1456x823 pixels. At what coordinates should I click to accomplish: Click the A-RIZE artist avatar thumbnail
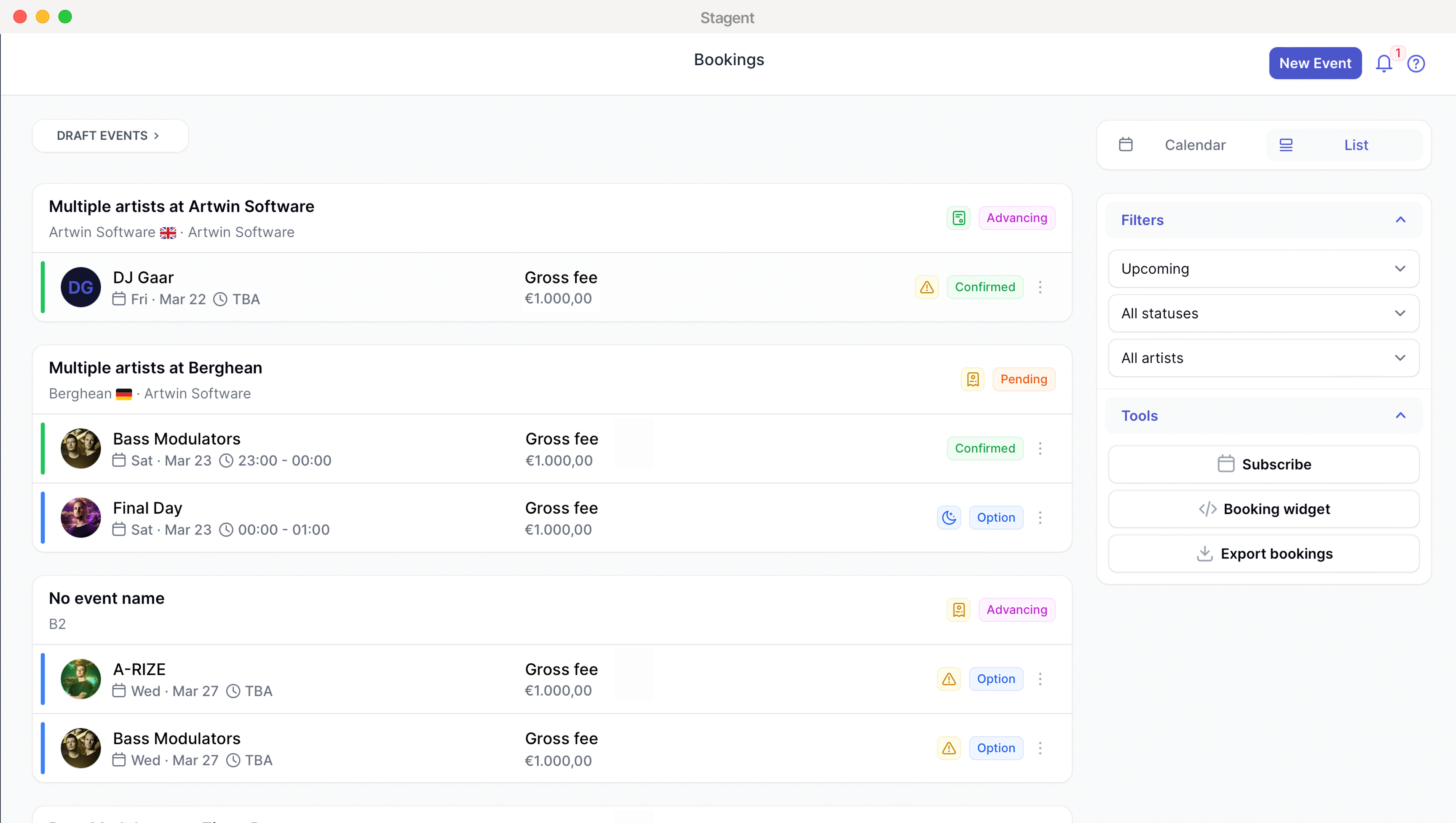click(81, 679)
